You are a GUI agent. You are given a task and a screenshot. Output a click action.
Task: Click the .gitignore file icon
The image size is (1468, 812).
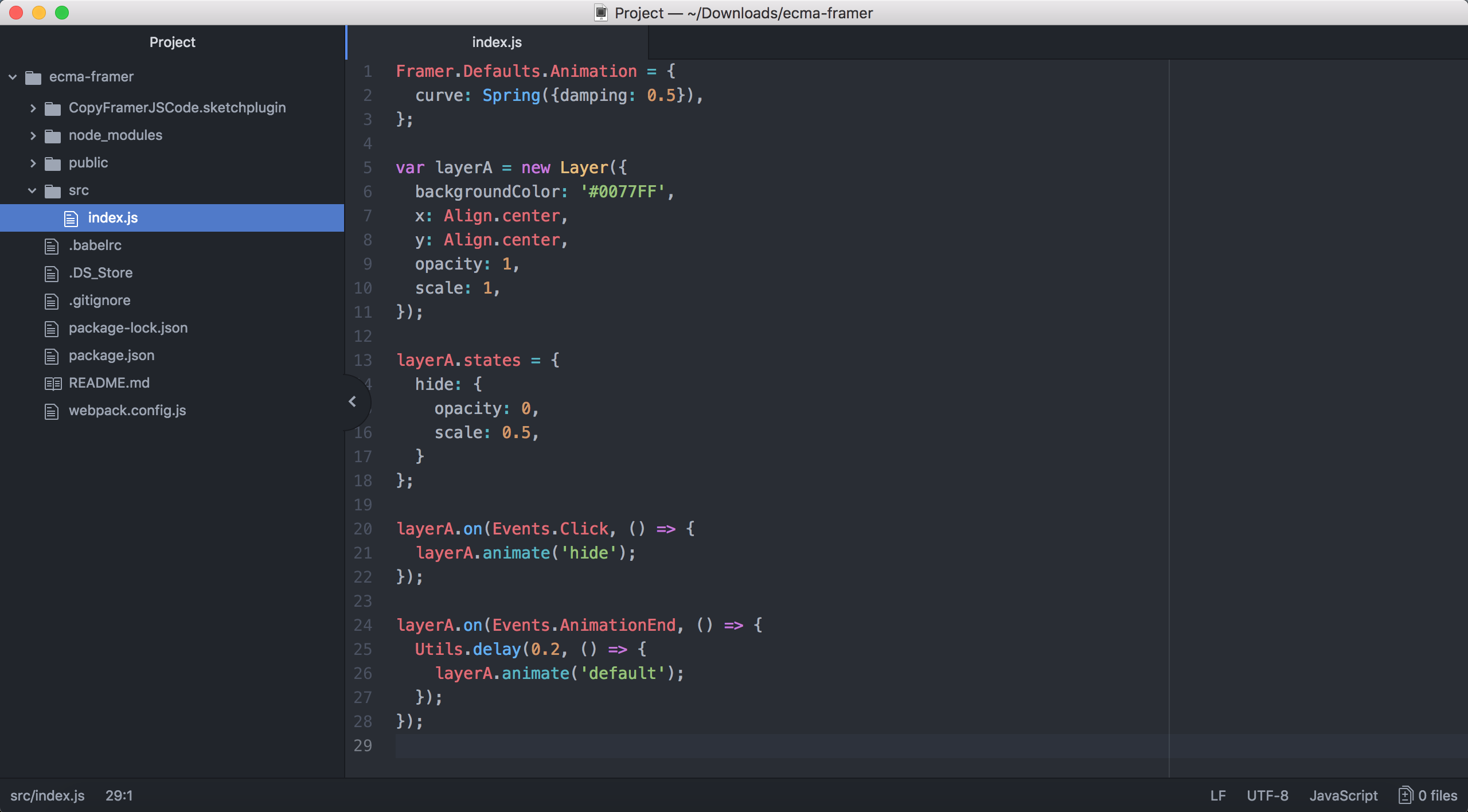point(52,301)
